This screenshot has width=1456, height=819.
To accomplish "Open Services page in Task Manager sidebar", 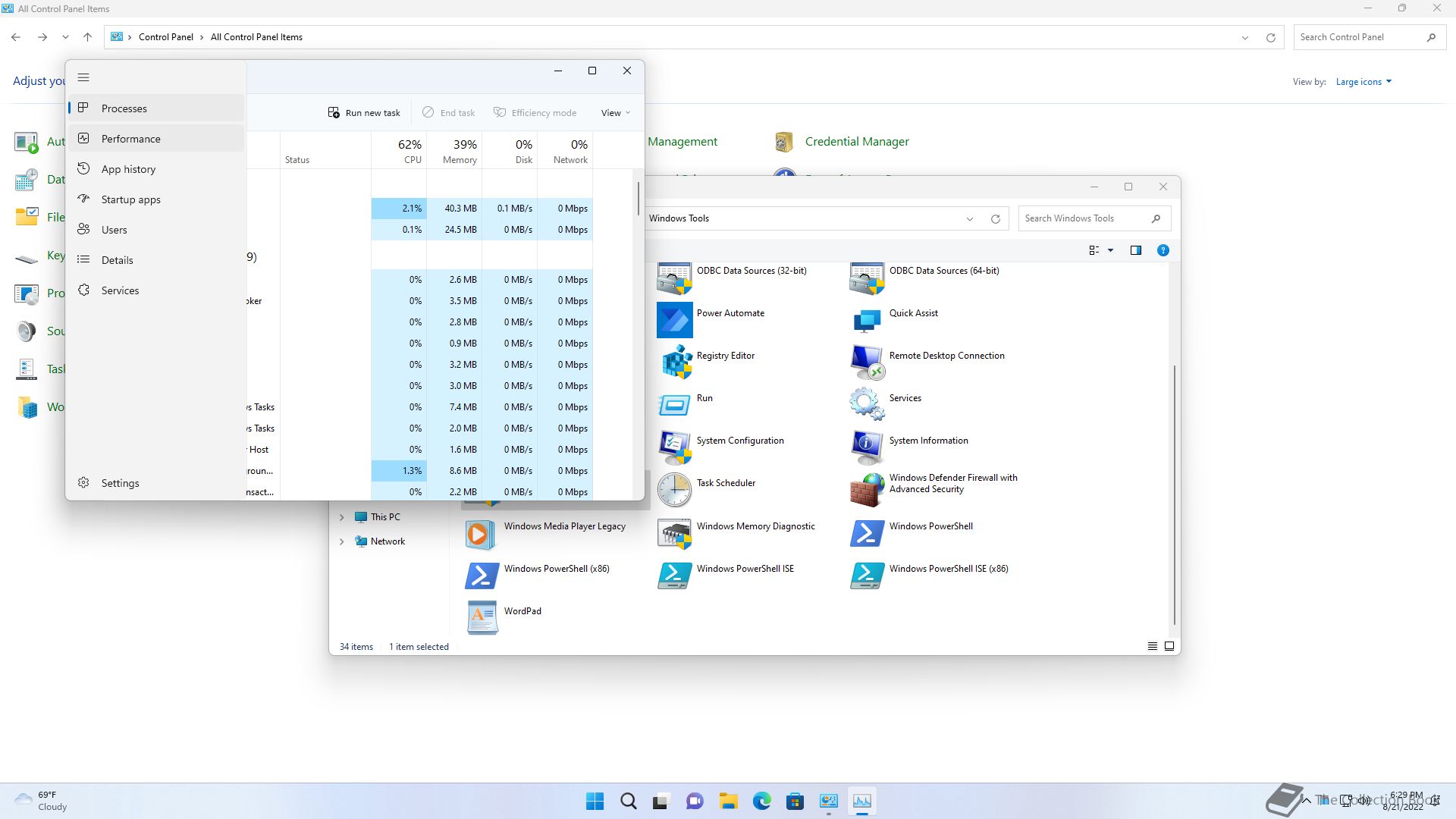I will (x=156, y=290).
